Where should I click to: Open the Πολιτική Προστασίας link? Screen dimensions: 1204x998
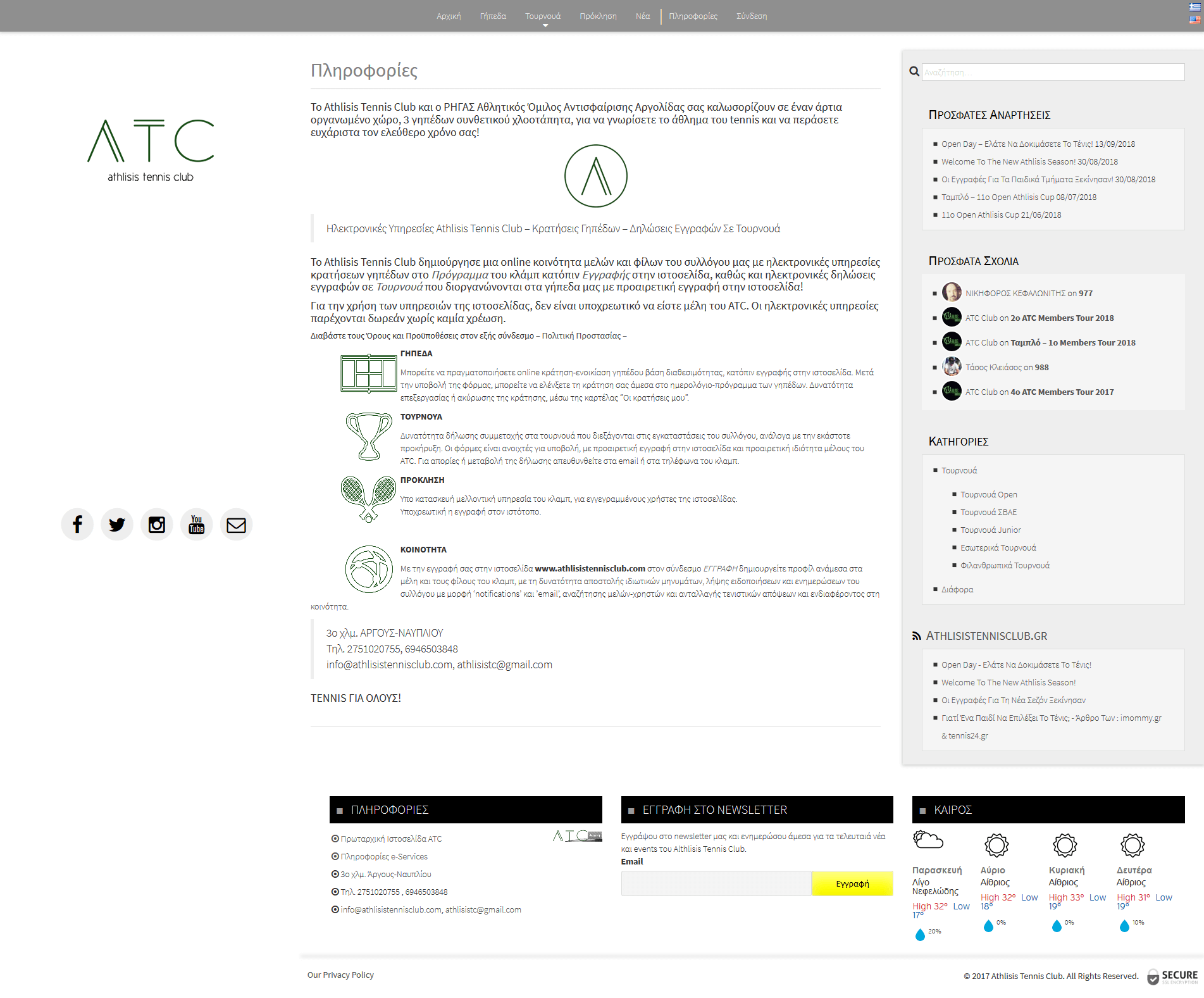581,336
